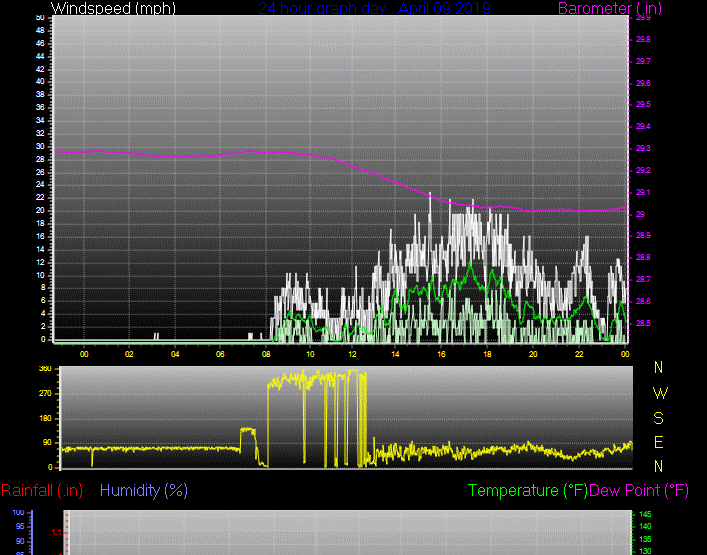
Task: Click the "12" hour label on time axis
Action: pyautogui.click(x=352, y=354)
